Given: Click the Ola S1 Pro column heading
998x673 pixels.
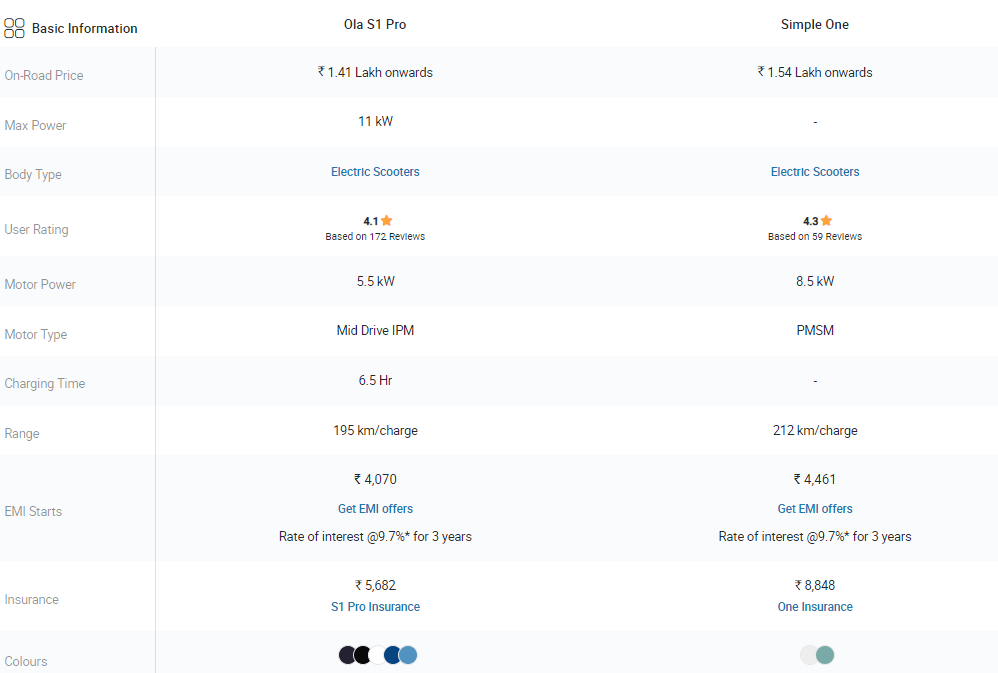Looking at the screenshot, I should pos(375,24).
